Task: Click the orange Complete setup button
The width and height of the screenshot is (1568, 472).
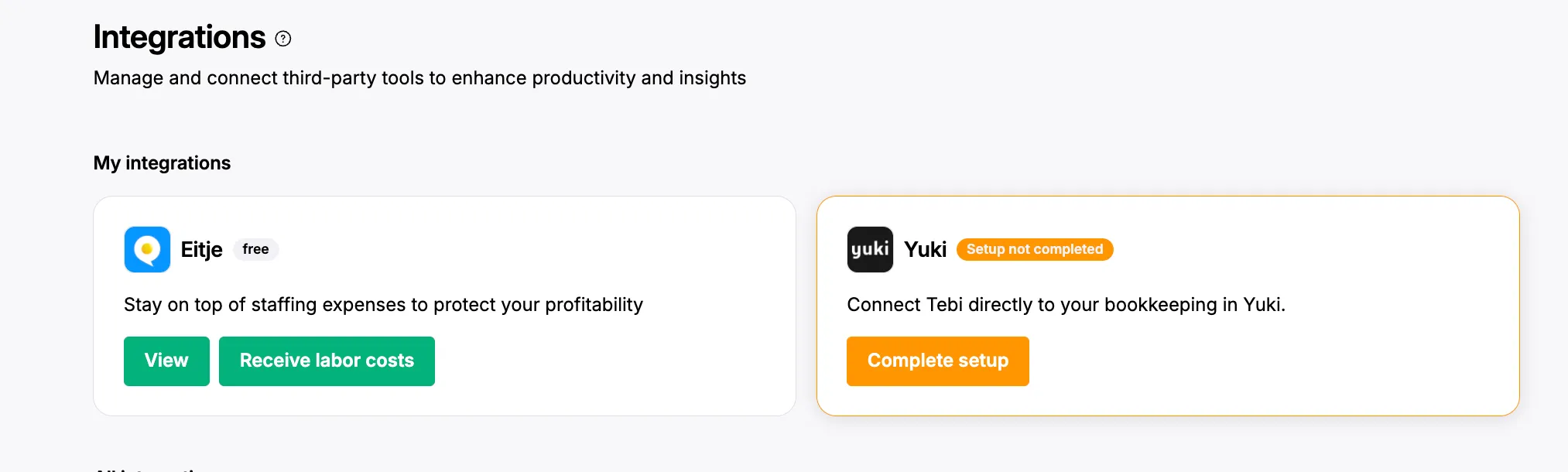Action: [x=937, y=361]
